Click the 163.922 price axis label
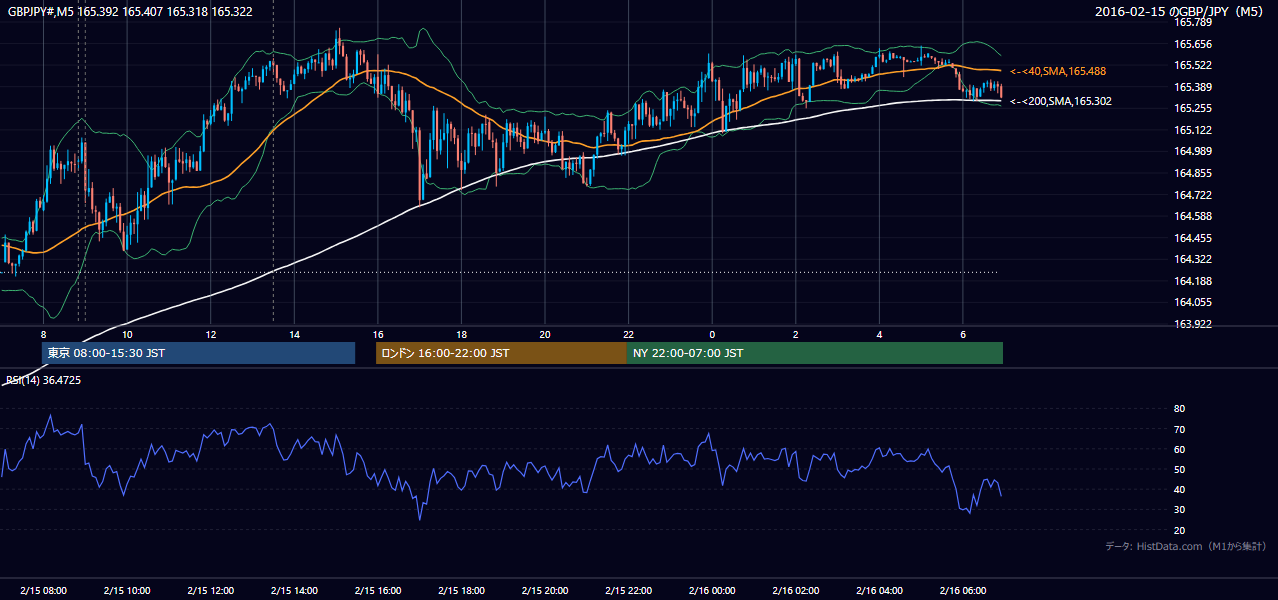Viewport: 1278px width, 600px height. [1193, 324]
